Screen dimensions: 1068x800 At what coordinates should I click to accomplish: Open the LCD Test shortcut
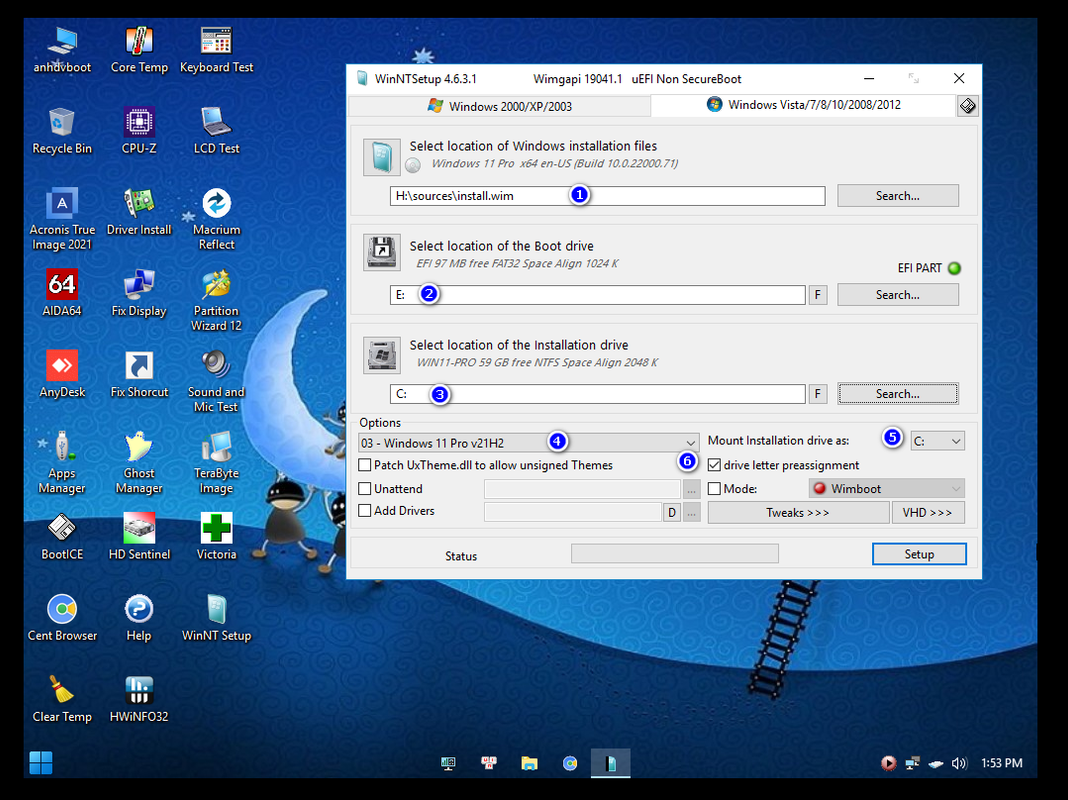[216, 131]
